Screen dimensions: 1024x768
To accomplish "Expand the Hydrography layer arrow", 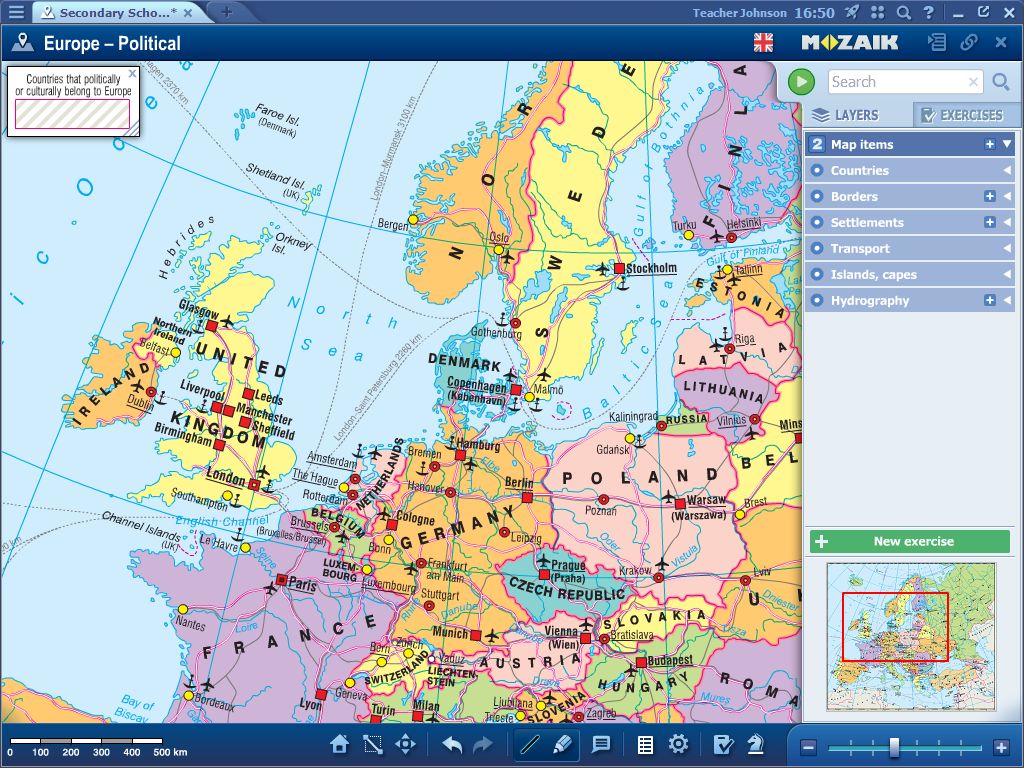I will (1007, 301).
